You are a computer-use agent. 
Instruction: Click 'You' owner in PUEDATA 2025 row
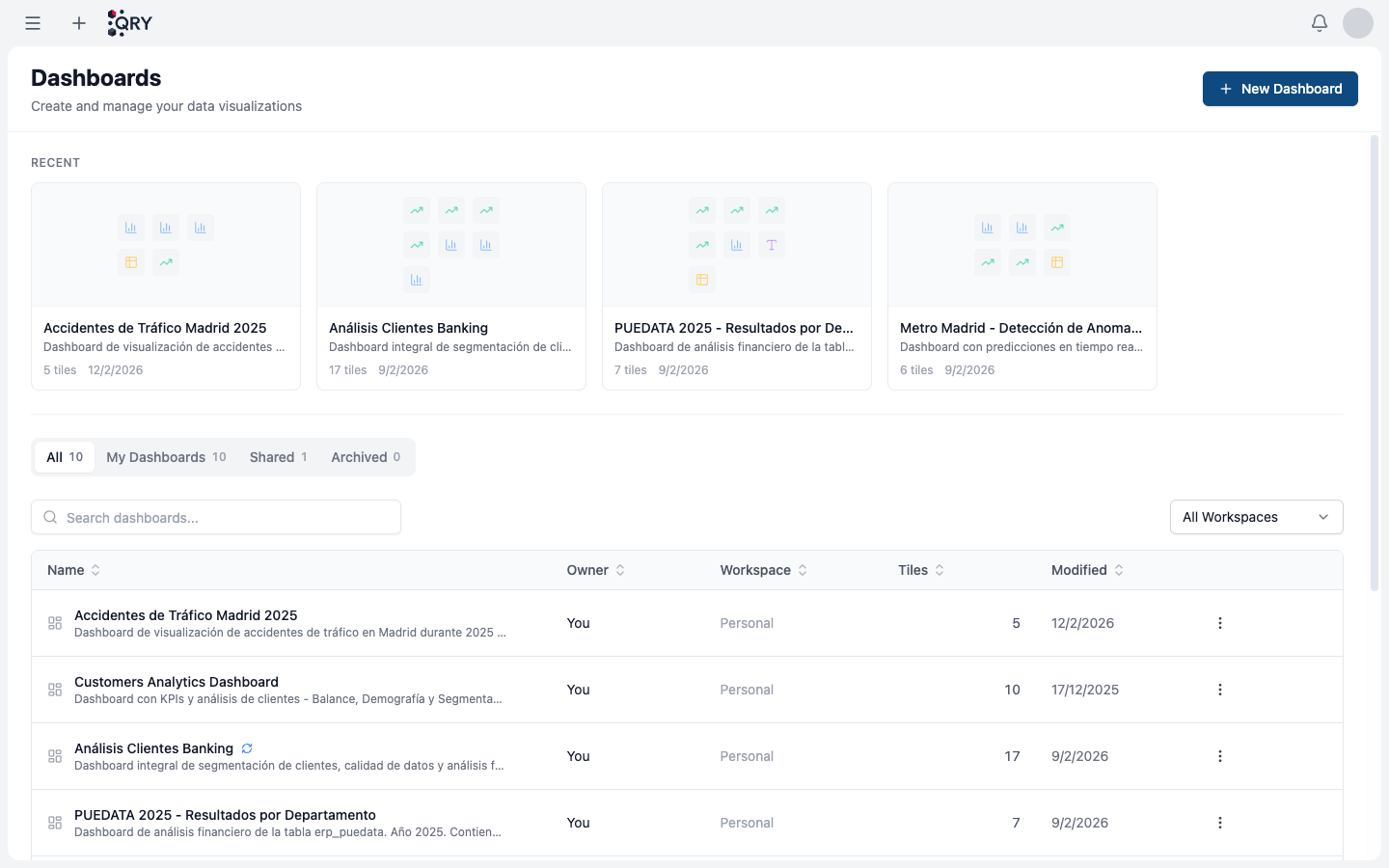(x=578, y=823)
